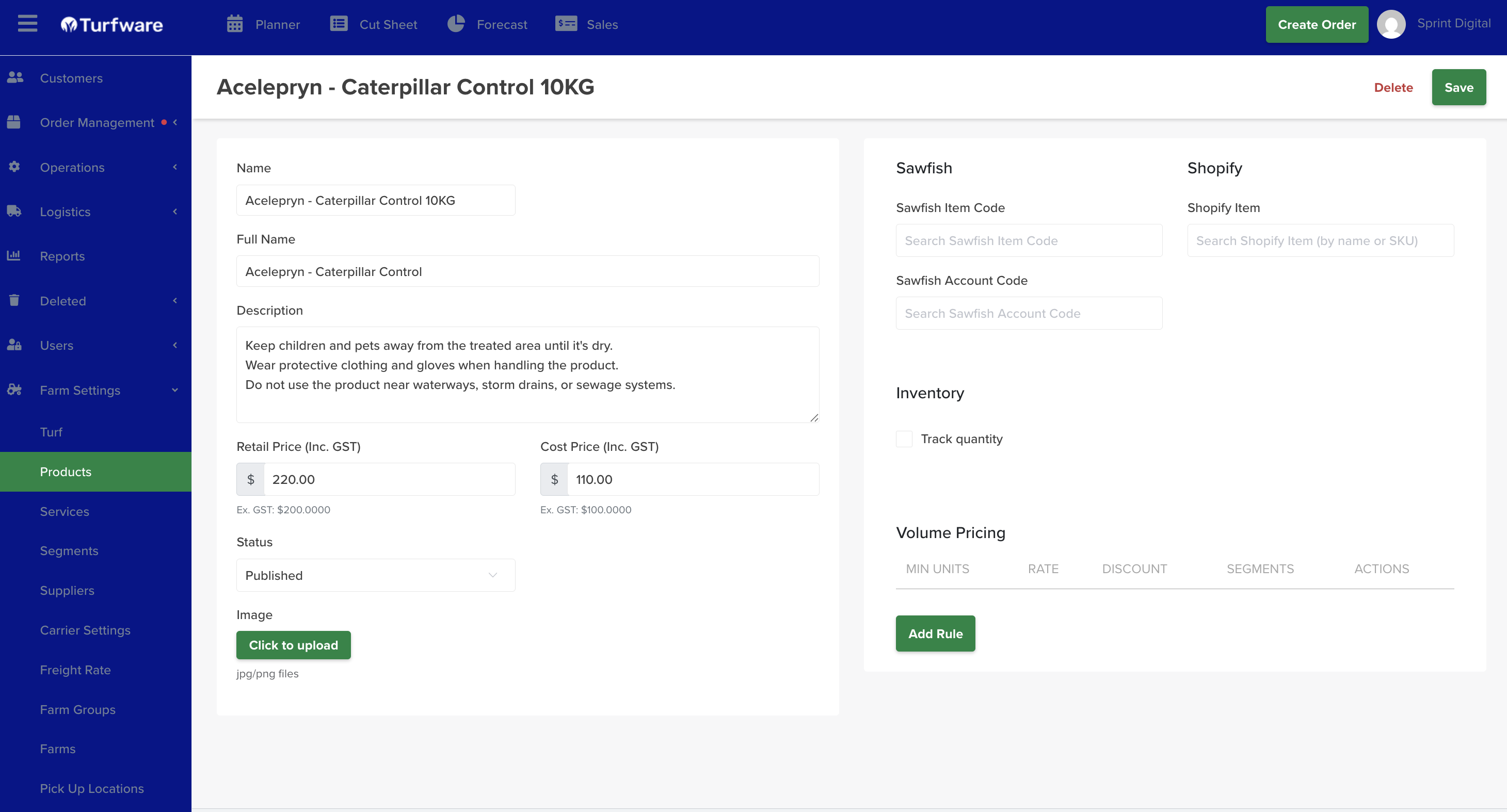Click the Click to upload button

pyautogui.click(x=293, y=645)
